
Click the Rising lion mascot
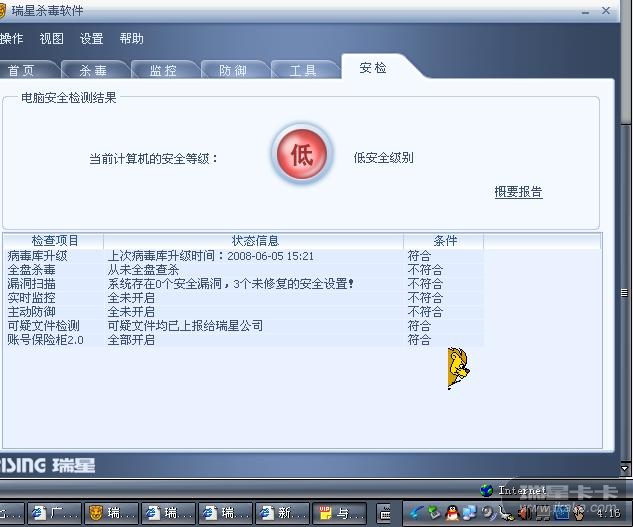click(458, 368)
